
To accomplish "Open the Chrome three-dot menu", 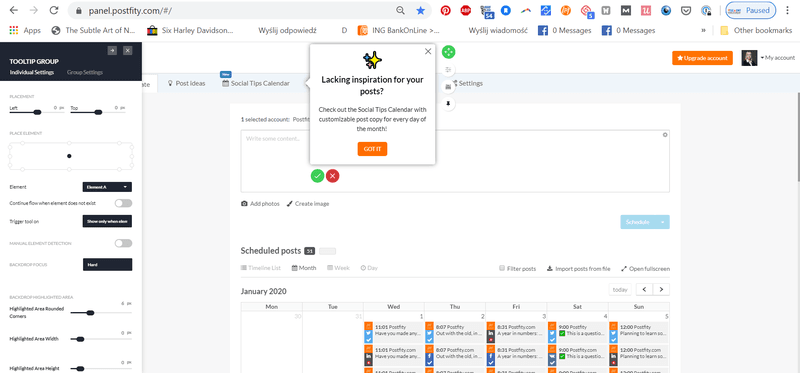I will tap(788, 10).
